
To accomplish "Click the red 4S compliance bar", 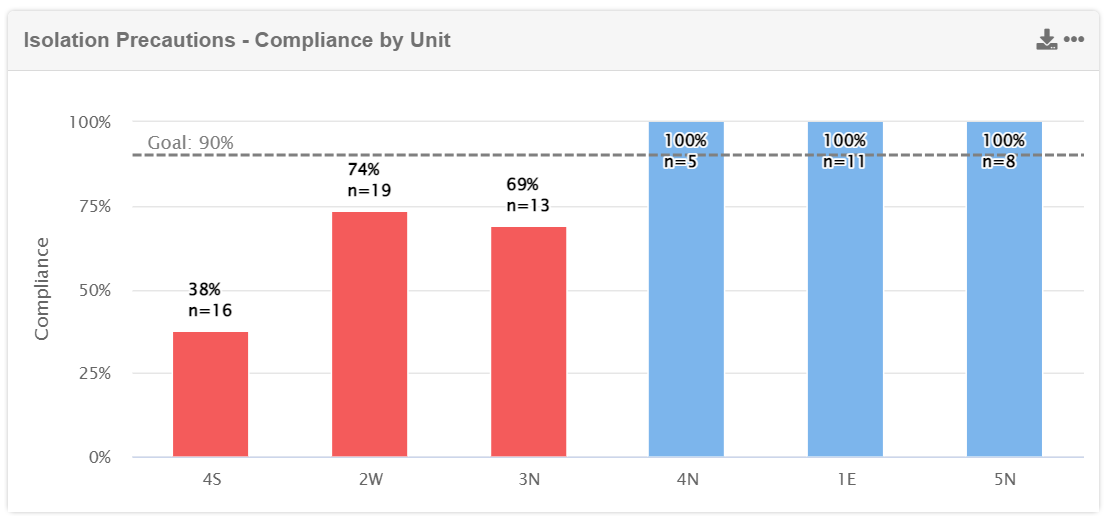I will 210,394.
